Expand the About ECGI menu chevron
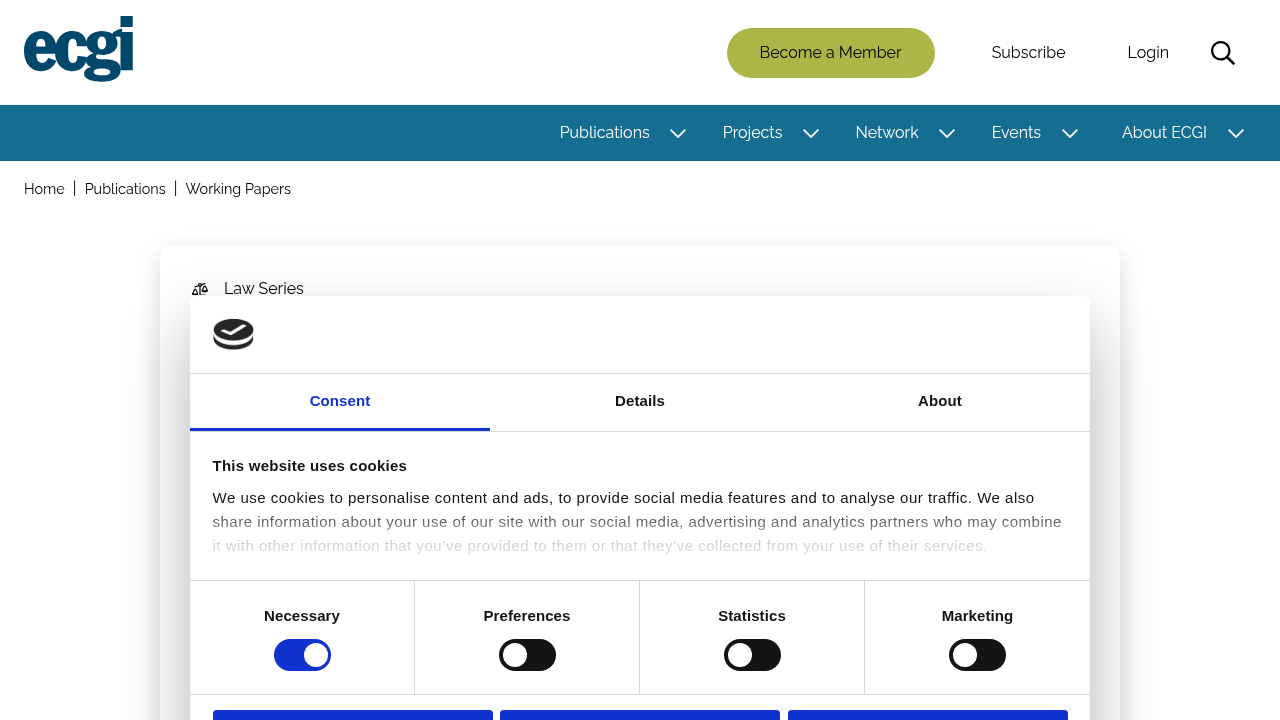1280x720 pixels. [x=1236, y=133]
